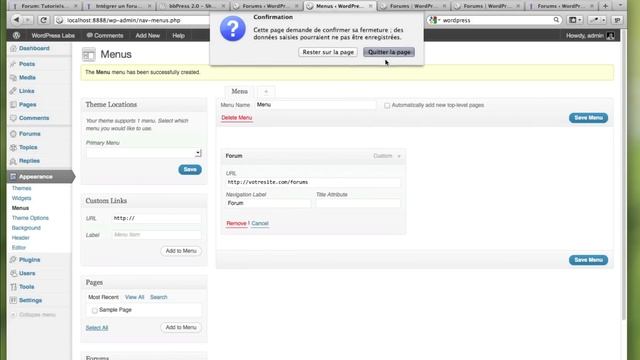Open the Primary Menu dropdown
The height and width of the screenshot is (360, 640).
[144, 153]
